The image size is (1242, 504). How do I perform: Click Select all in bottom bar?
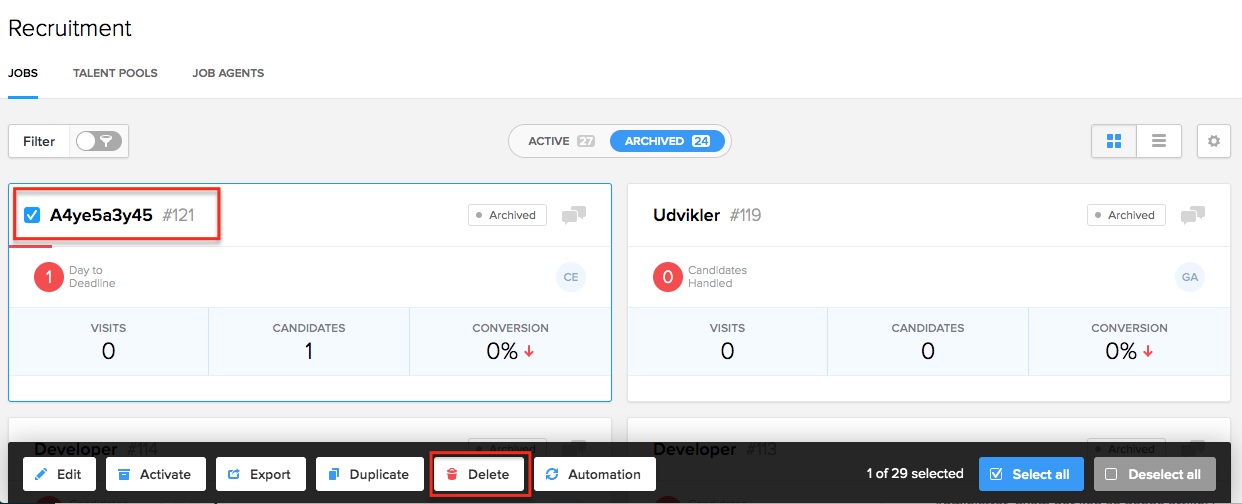[x=1031, y=474]
